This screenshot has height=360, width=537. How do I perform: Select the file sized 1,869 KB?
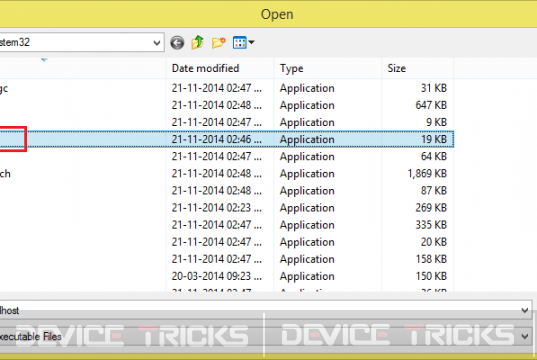pyautogui.click(x=227, y=174)
